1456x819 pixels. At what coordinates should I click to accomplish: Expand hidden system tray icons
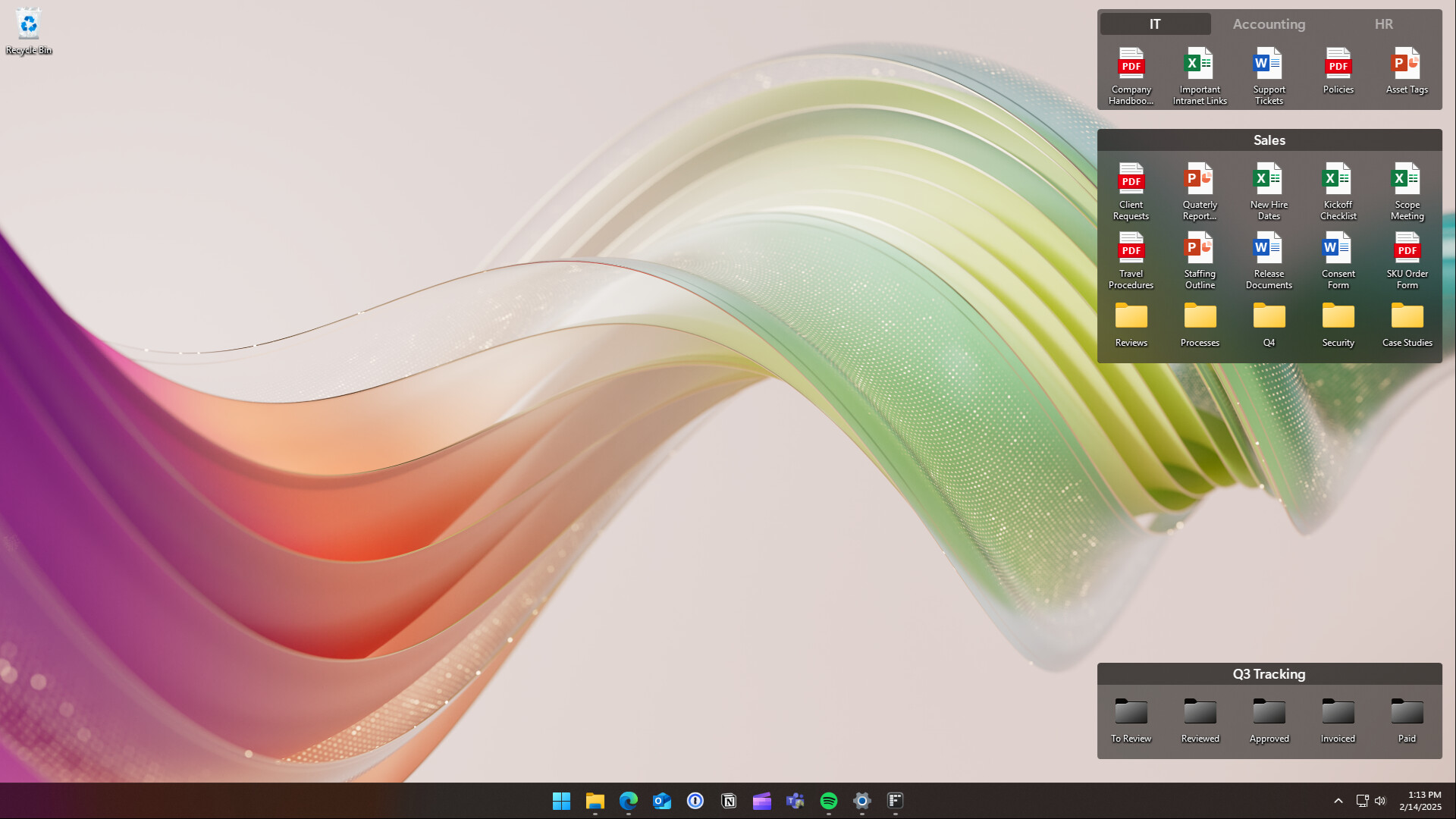point(1338,801)
